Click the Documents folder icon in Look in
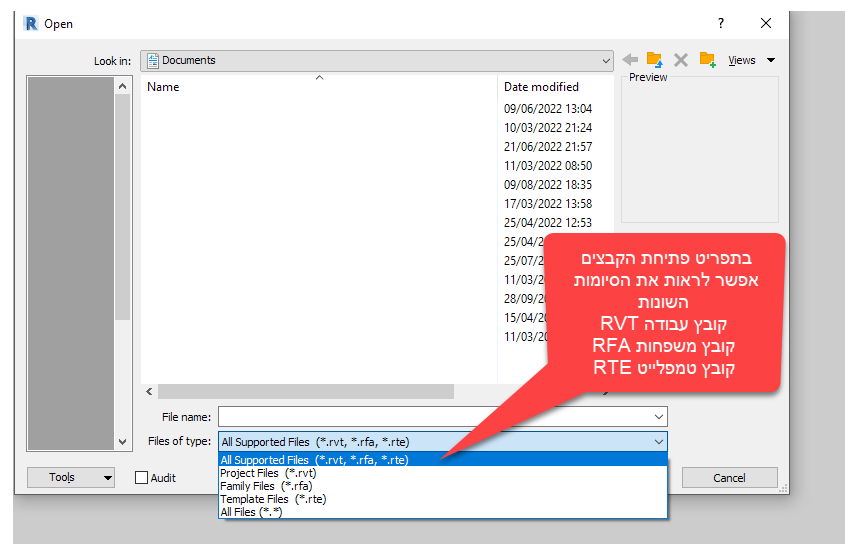Viewport: 845px width, 544px height. (x=152, y=60)
